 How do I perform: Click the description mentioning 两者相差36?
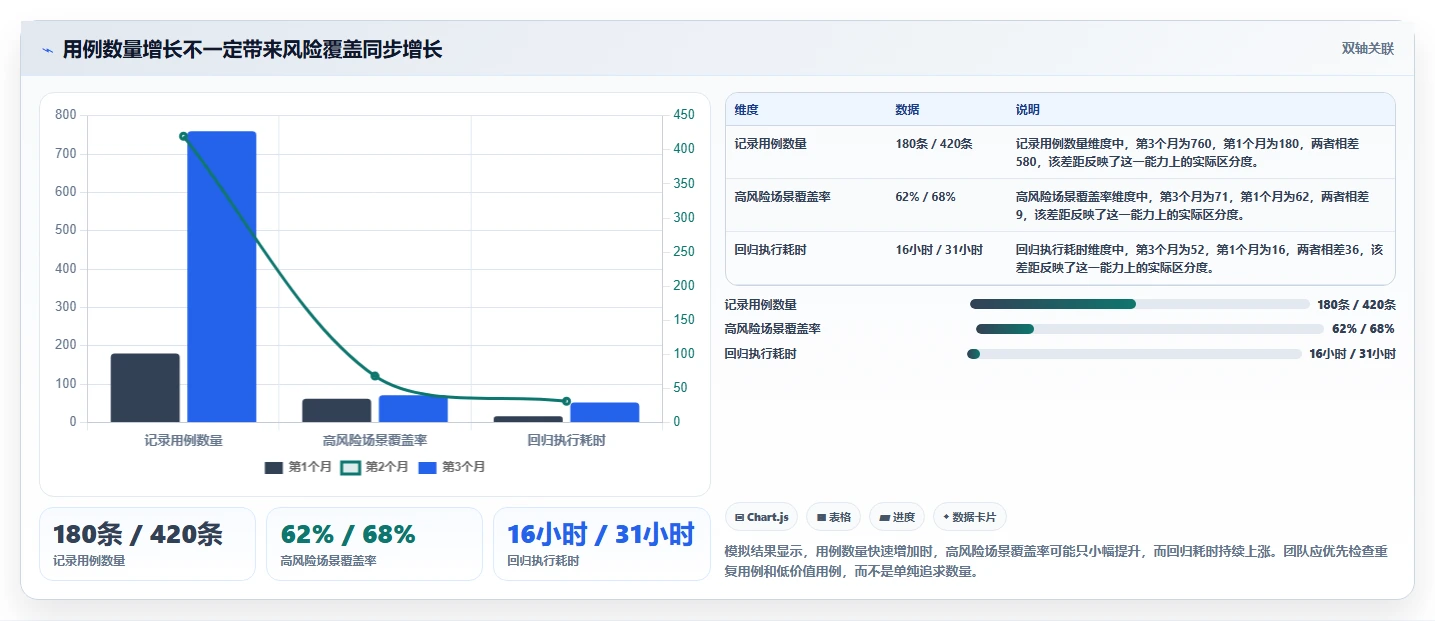[x=1200, y=258]
